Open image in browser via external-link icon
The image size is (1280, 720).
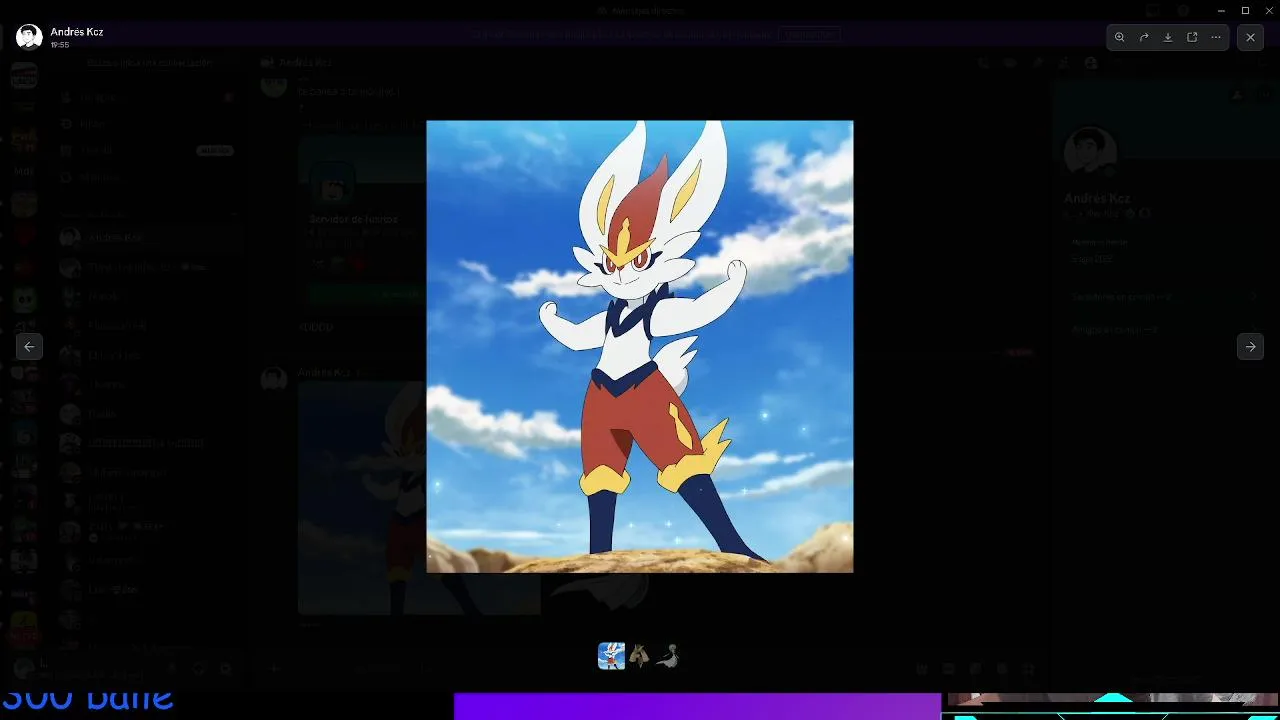[x=1192, y=37]
